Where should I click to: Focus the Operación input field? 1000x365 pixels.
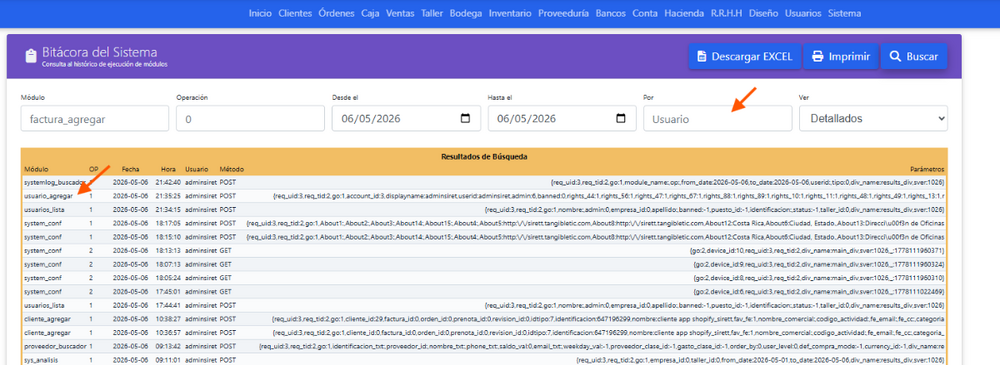pos(251,119)
